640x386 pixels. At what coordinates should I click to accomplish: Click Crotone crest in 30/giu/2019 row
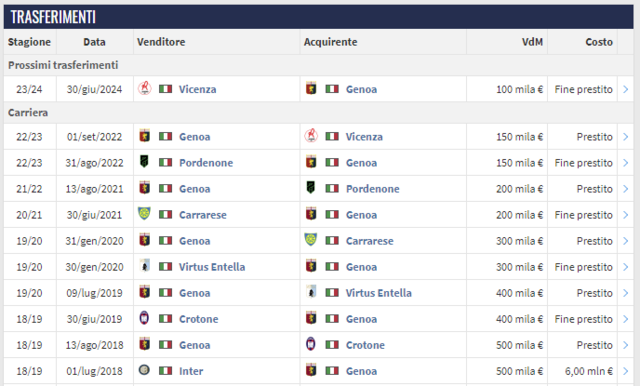coord(144,318)
